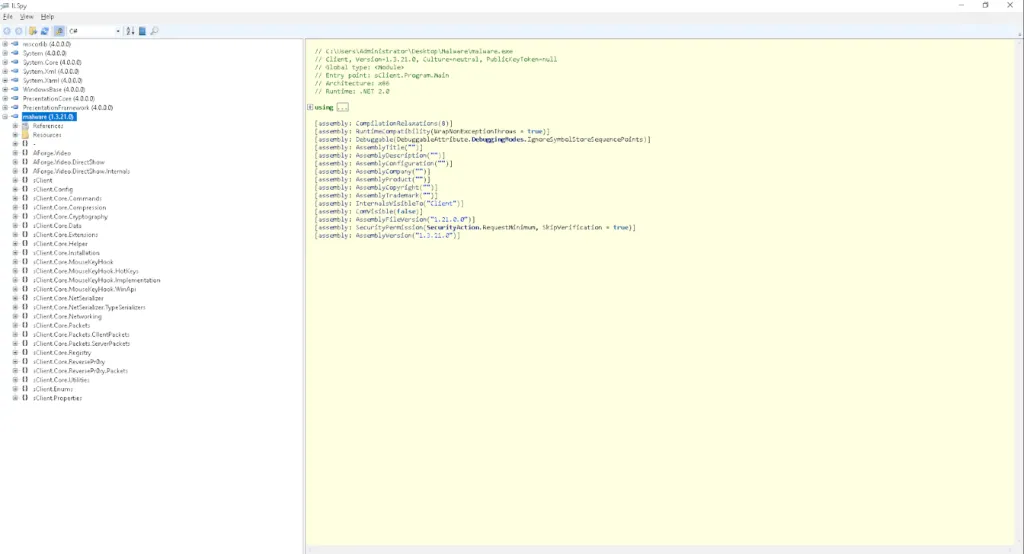Open the C# language dropdown
This screenshot has height=554, width=1024.
coord(95,31)
